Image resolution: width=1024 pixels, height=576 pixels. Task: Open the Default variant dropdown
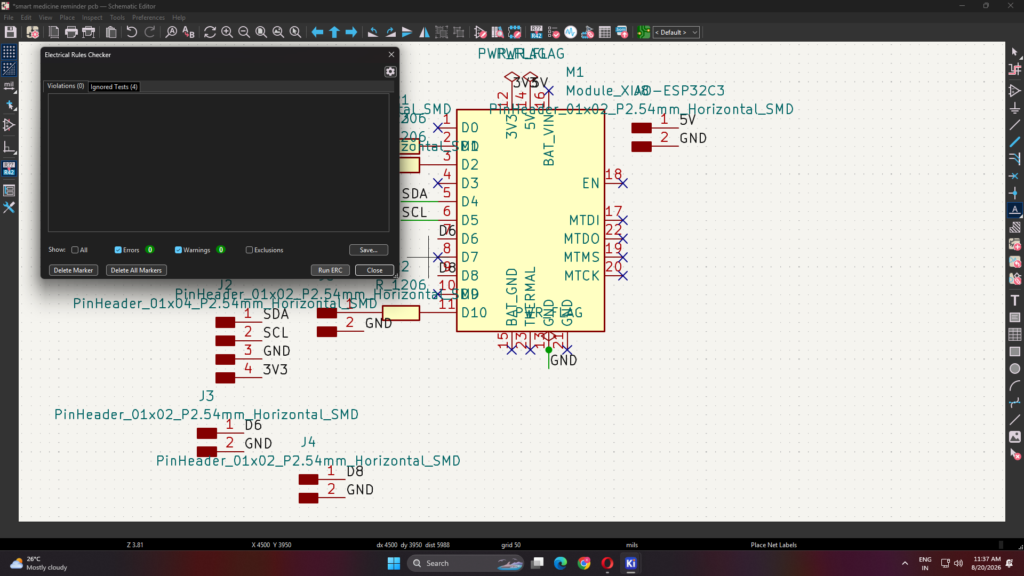pos(676,32)
